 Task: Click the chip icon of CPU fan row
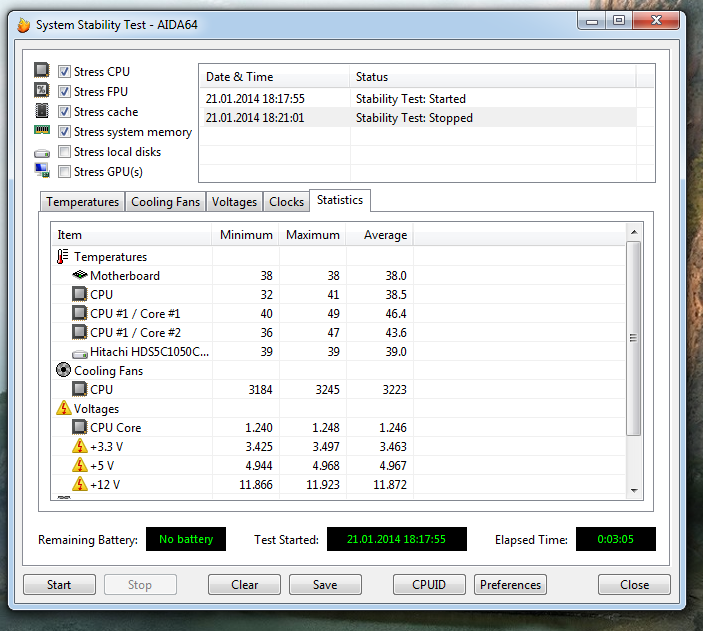[79, 389]
